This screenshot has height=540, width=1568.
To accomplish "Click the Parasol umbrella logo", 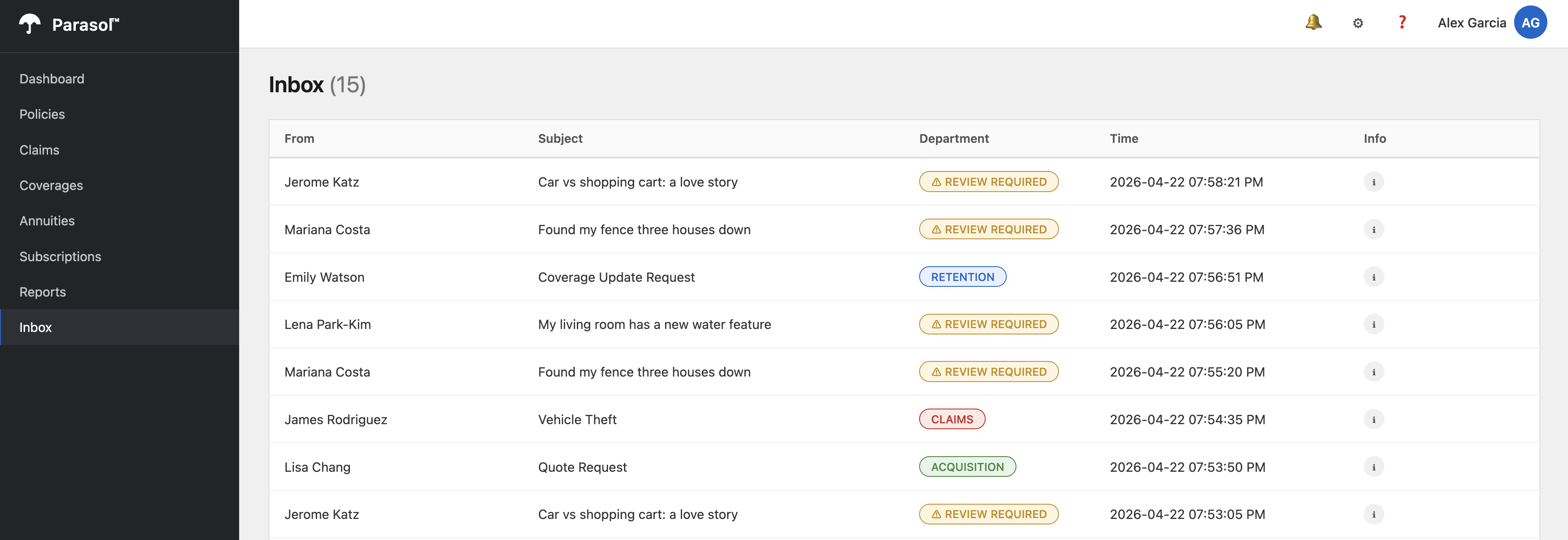I will [30, 24].
